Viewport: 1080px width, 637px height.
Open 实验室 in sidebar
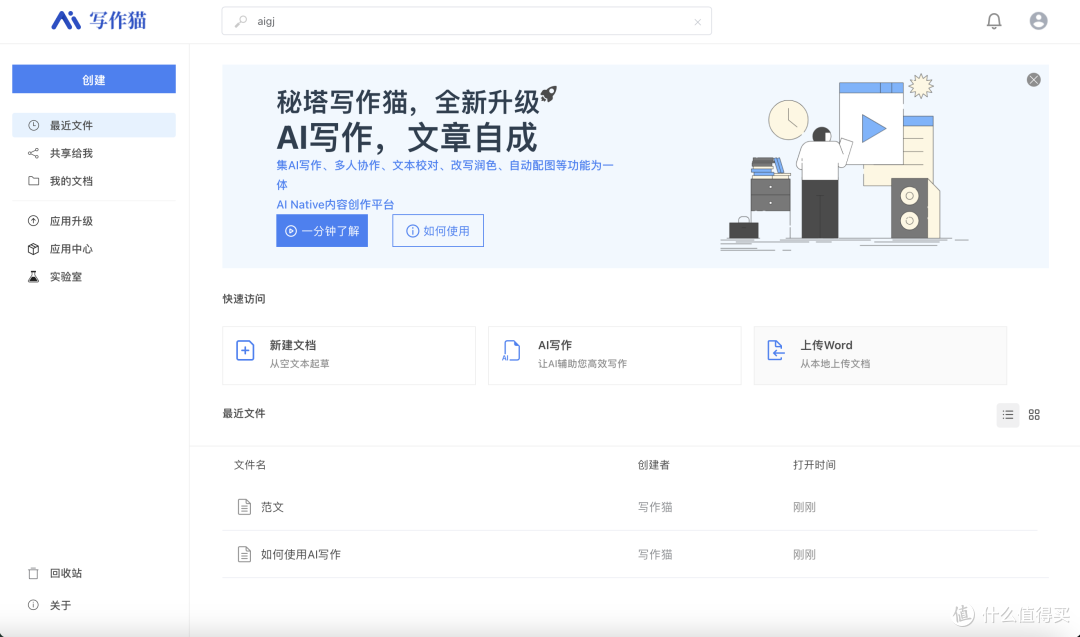coord(94,277)
